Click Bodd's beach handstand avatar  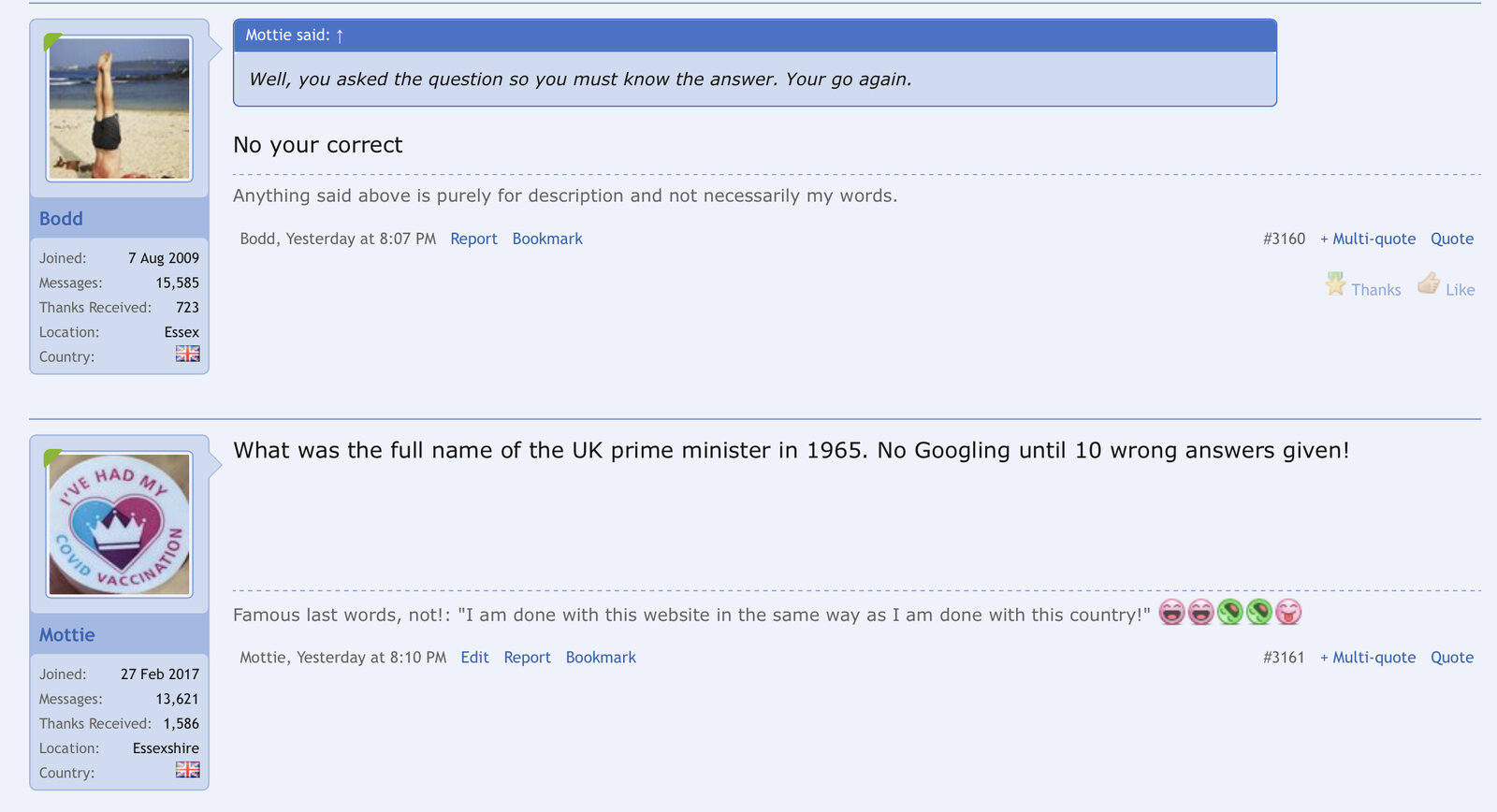[x=119, y=109]
